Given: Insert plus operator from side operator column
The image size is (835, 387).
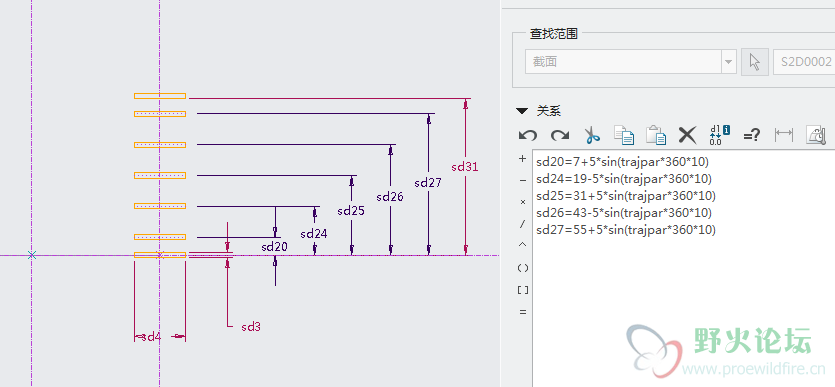Looking at the screenshot, I should tap(522, 159).
